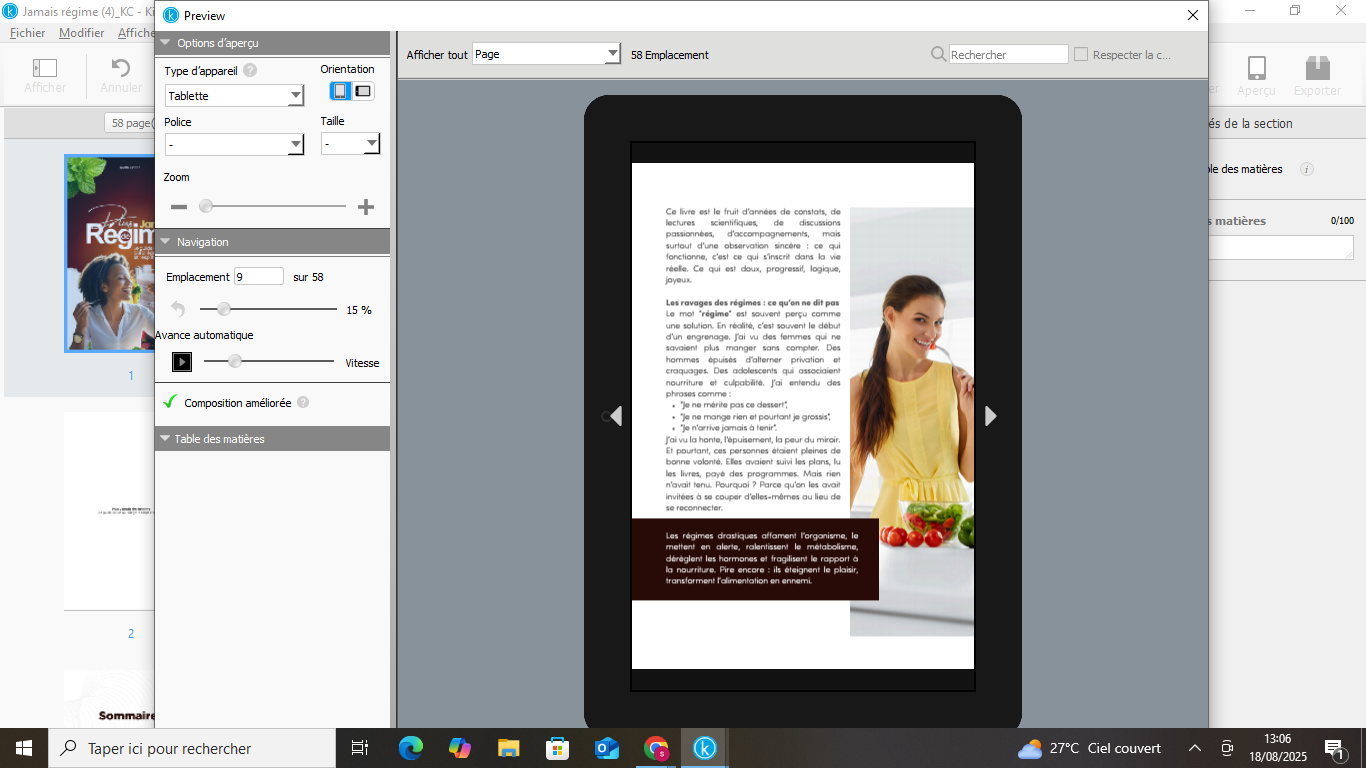
Task: Go to next page with right arrow
Action: [990, 416]
